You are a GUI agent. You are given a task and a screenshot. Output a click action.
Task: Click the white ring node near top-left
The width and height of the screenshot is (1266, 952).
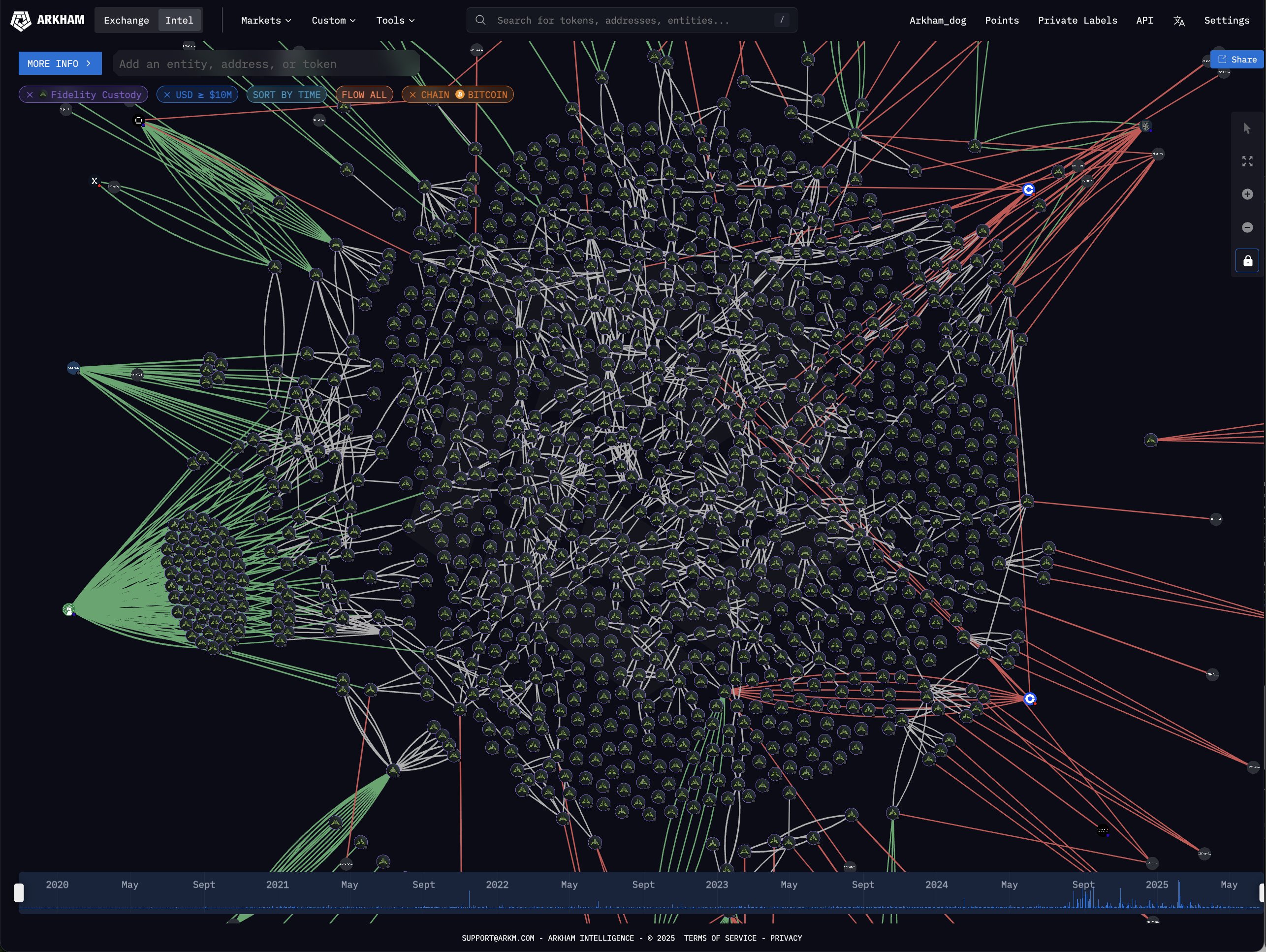tap(138, 120)
